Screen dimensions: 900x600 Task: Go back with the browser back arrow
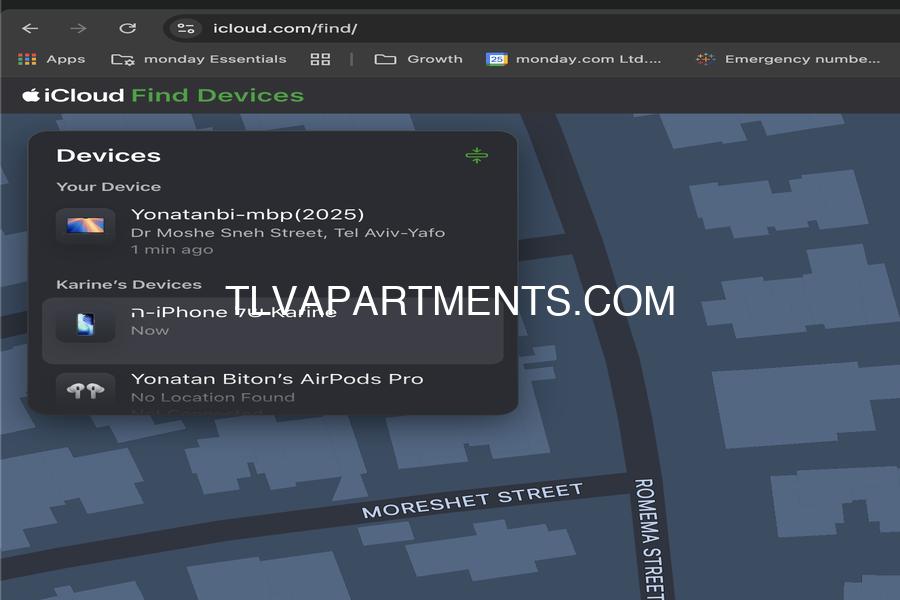pyautogui.click(x=30, y=28)
